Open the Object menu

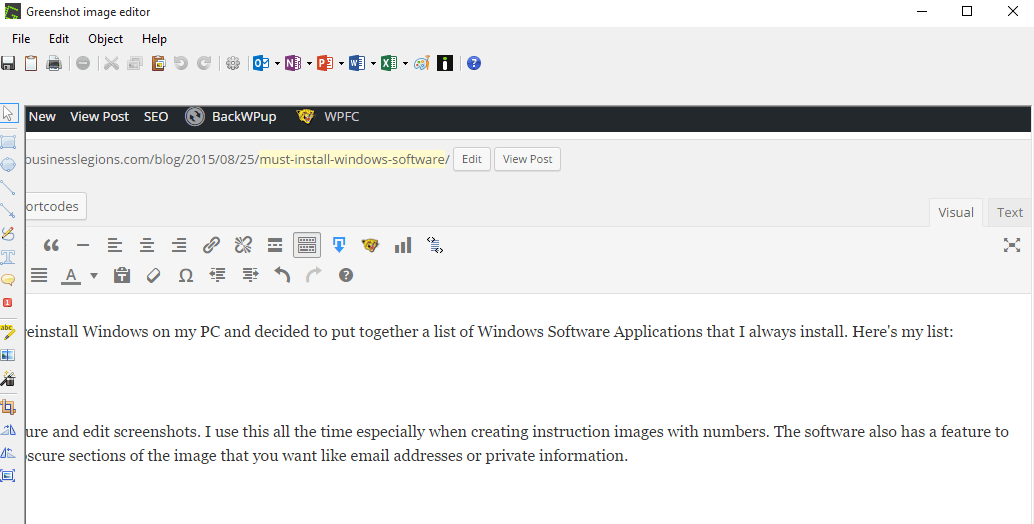105,39
